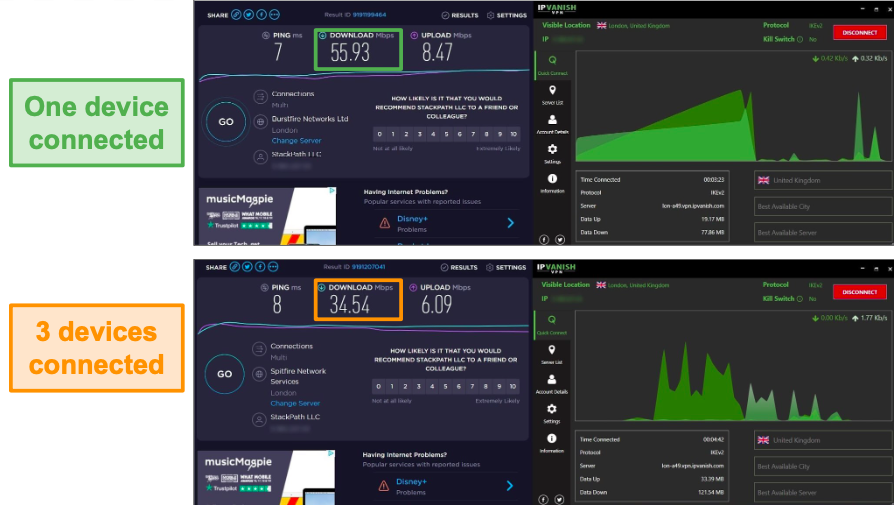Viewport: 894px width, 505px height.
Task: Click Kill Switch info icon in IPVanish connected 00:03:23
Action: click(799, 39)
